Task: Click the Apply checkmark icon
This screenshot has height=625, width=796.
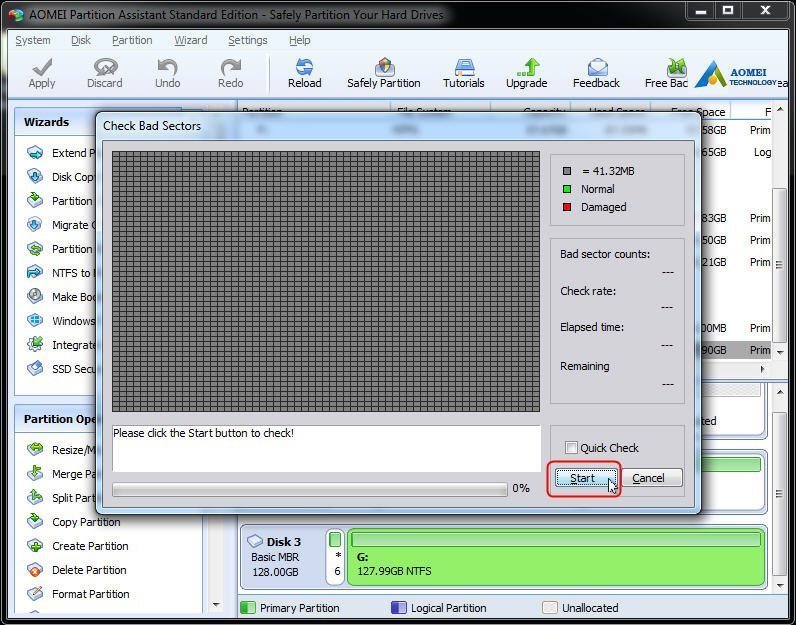Action: click(x=42, y=67)
